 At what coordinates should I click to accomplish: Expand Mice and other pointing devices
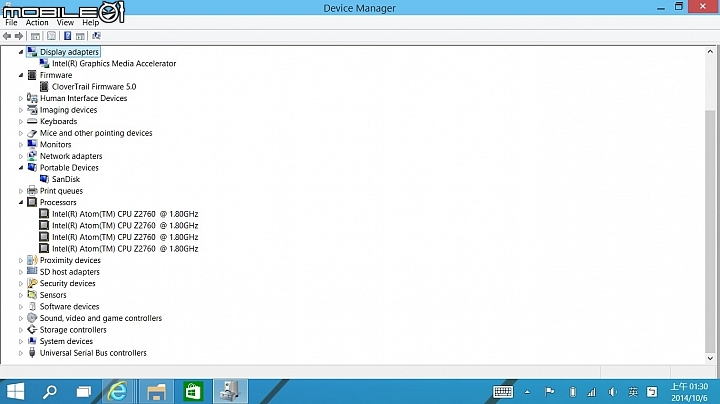point(21,133)
